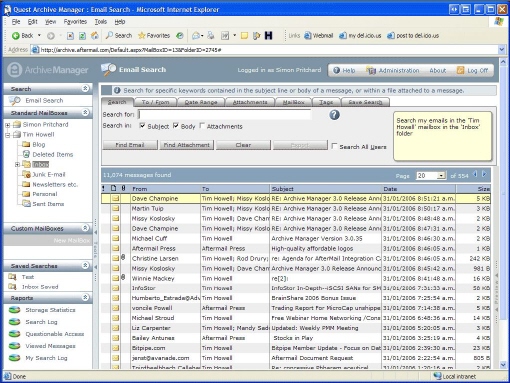Image resolution: width=510 pixels, height=383 pixels.
Task: Switch to the MailBox tab
Action: click(x=293, y=102)
